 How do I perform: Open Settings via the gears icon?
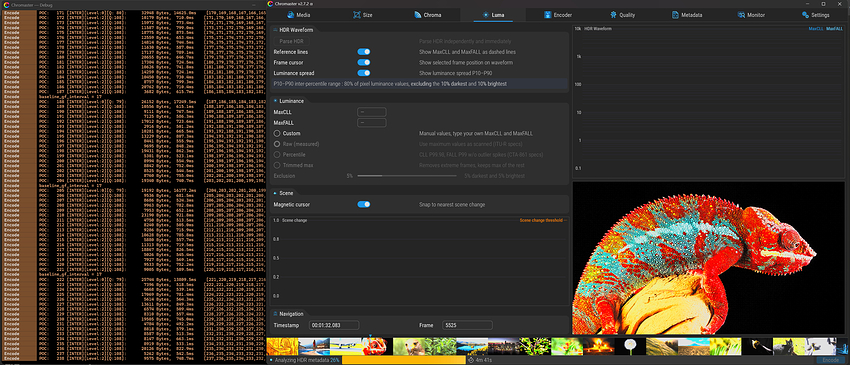(805, 15)
